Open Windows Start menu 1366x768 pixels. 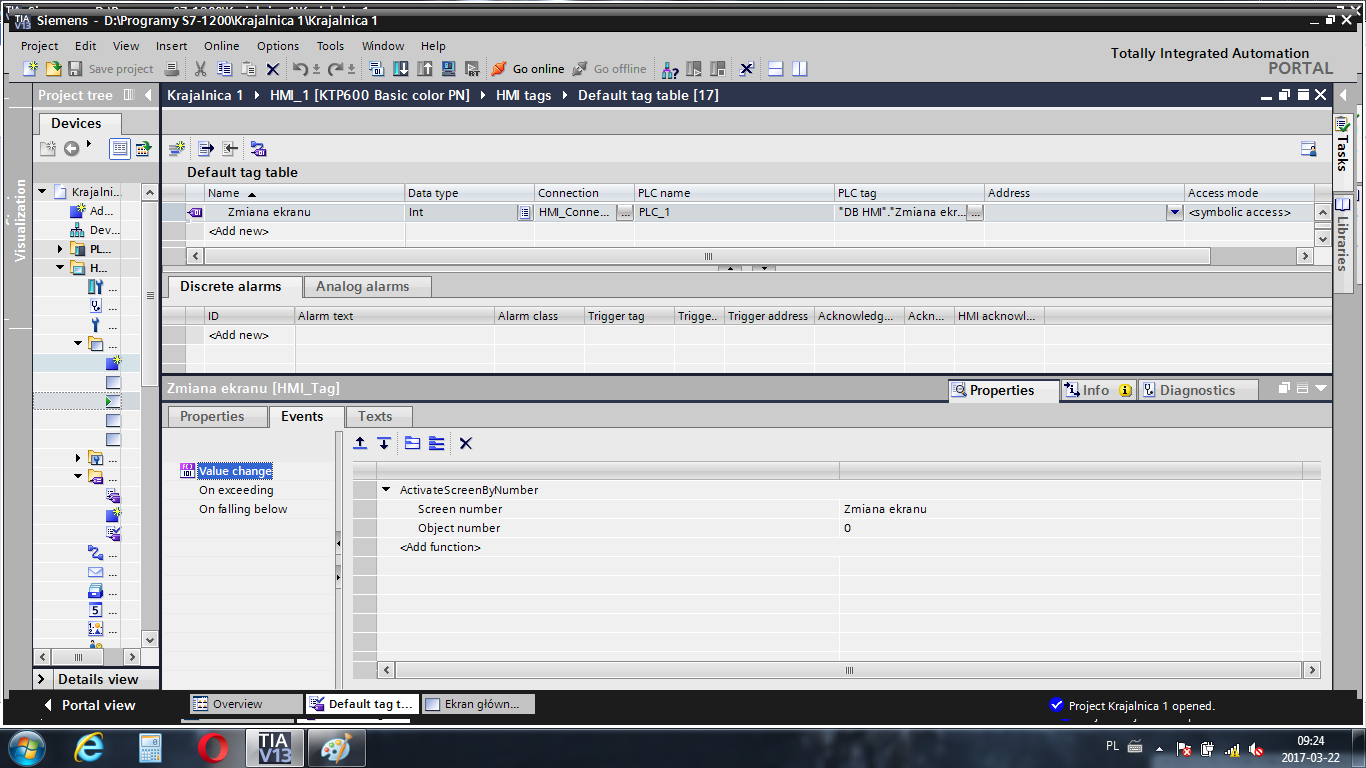(x=25, y=747)
